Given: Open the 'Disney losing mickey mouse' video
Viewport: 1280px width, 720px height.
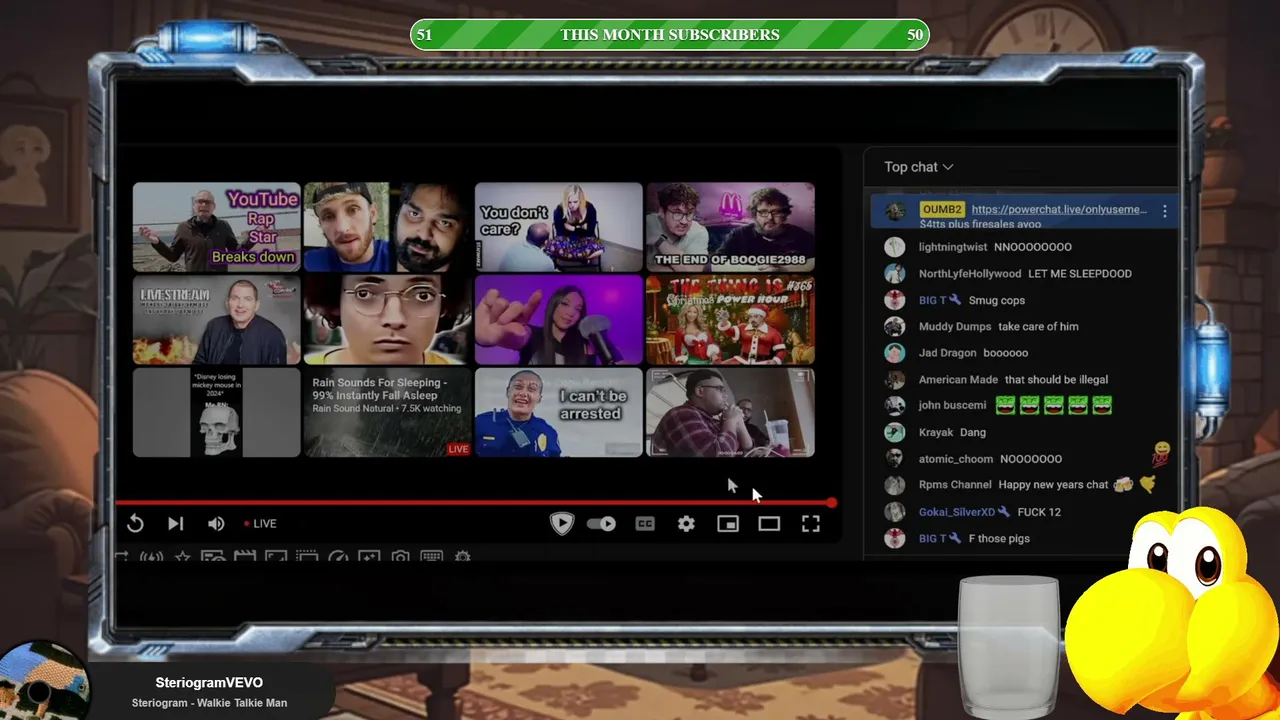Looking at the screenshot, I should [216, 413].
